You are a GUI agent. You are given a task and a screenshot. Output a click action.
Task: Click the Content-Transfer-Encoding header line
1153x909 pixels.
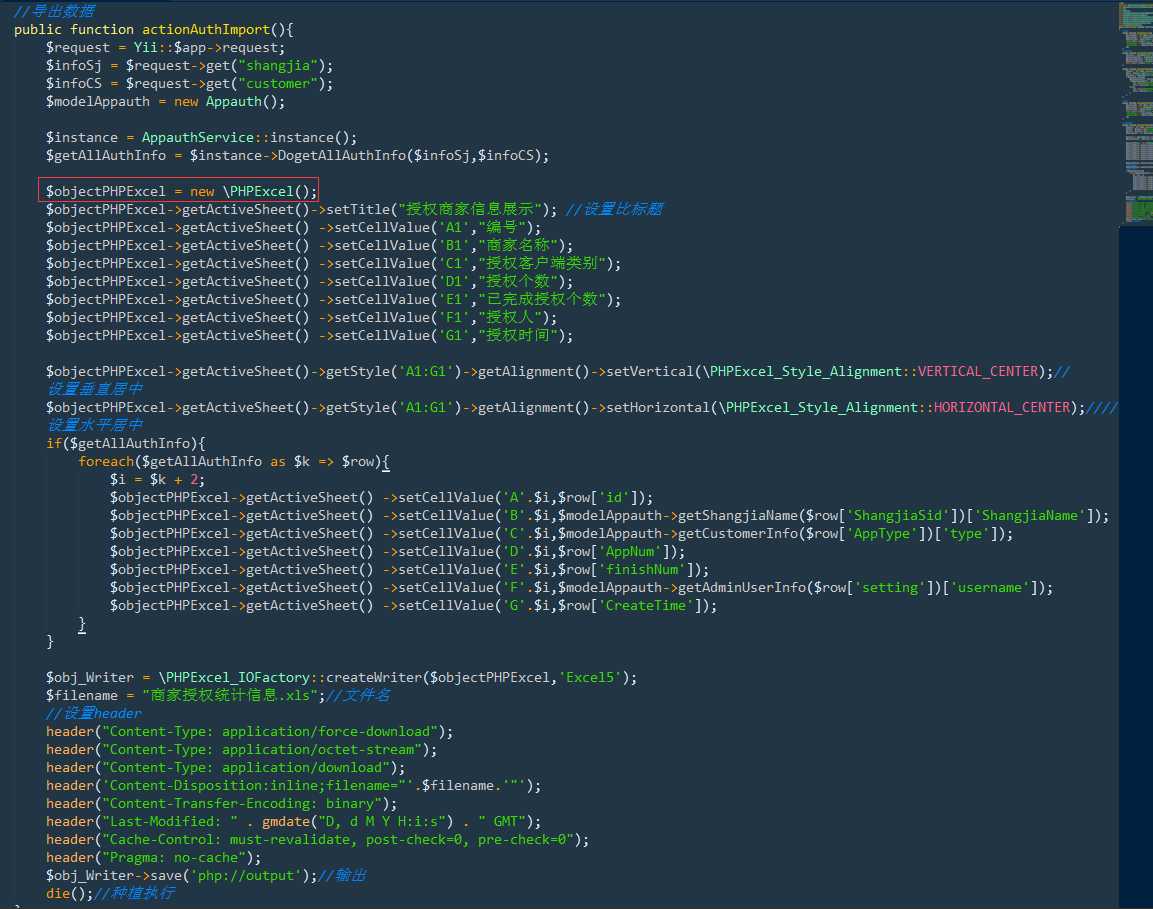pyautogui.click(x=221, y=804)
